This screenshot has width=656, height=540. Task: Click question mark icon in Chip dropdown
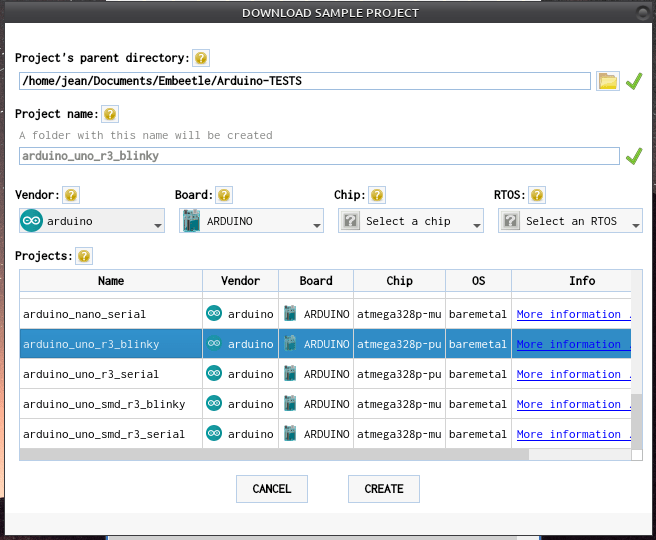coord(351,220)
